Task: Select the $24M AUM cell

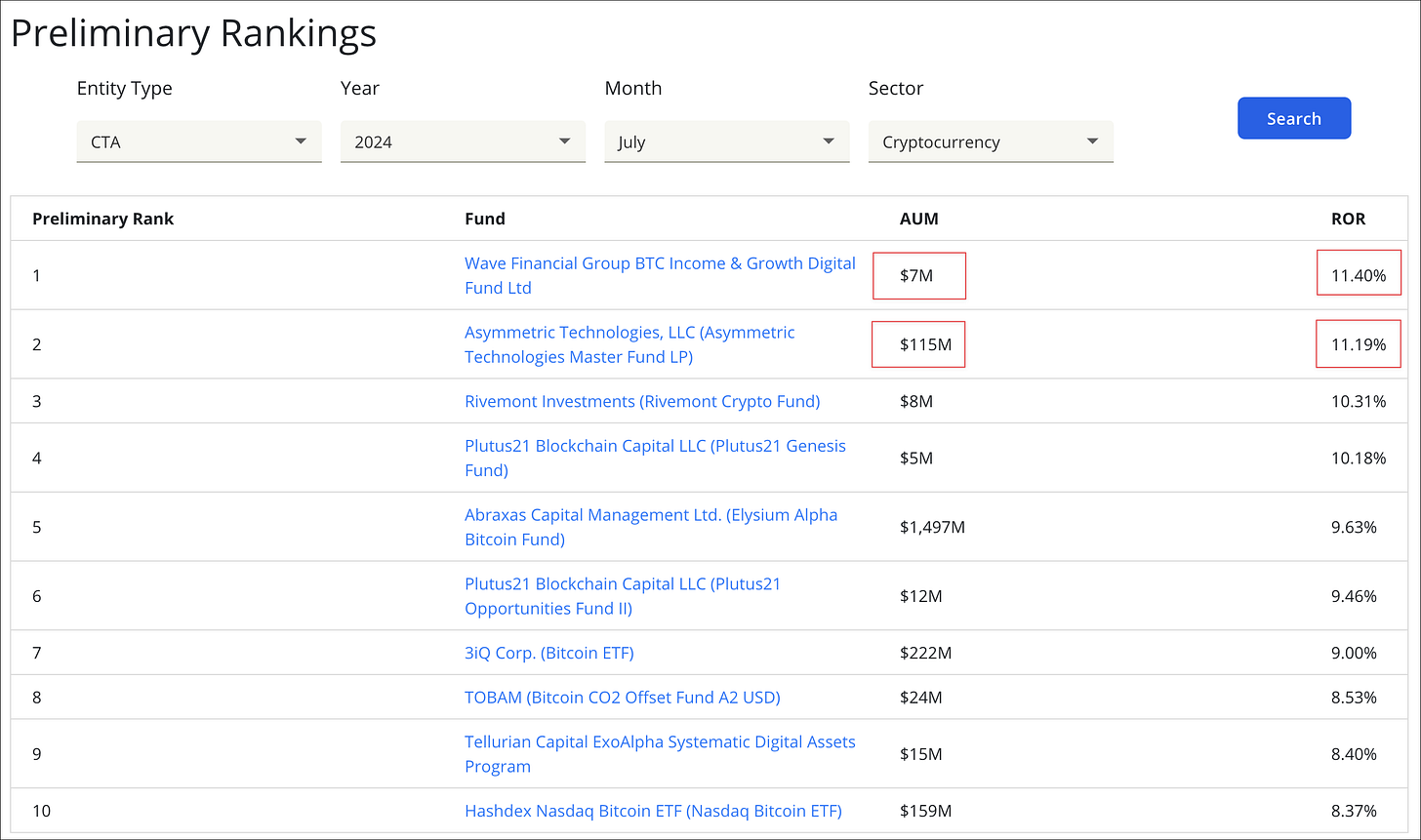Action: pos(921,698)
